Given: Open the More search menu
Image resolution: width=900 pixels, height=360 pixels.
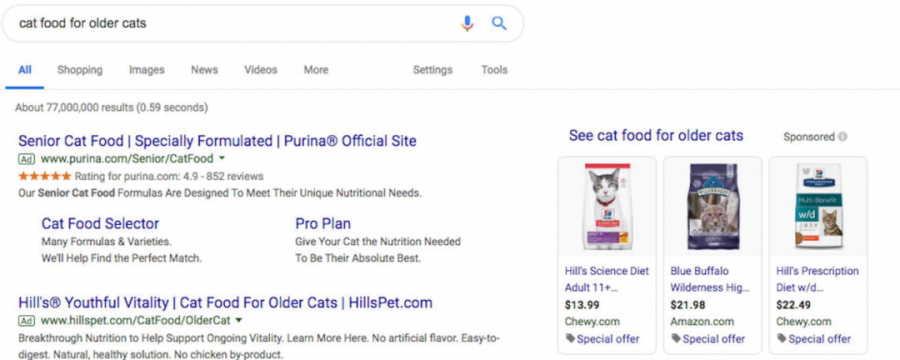Looking at the screenshot, I should coord(316,70).
